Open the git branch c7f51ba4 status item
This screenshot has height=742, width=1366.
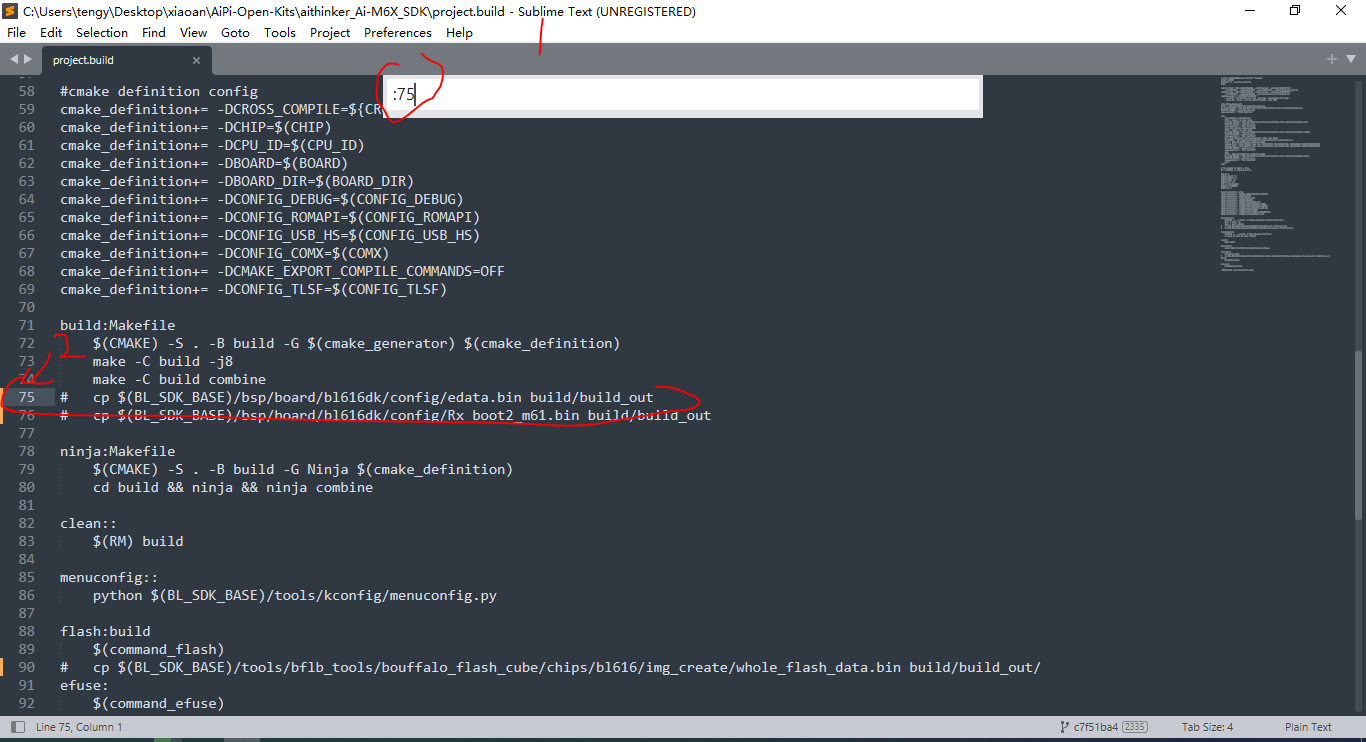tap(1090, 727)
